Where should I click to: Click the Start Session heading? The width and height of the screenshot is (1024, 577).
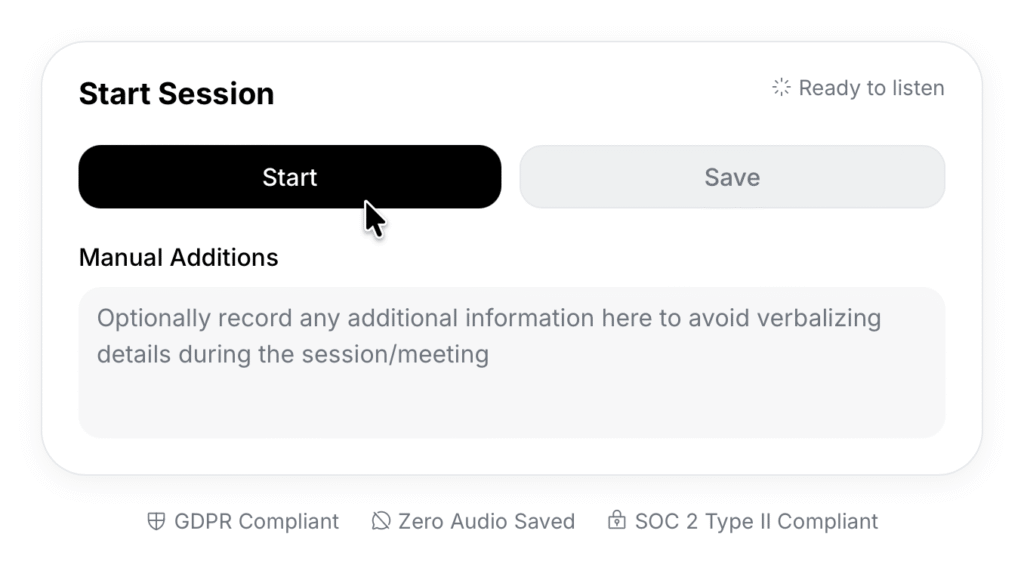pos(176,94)
